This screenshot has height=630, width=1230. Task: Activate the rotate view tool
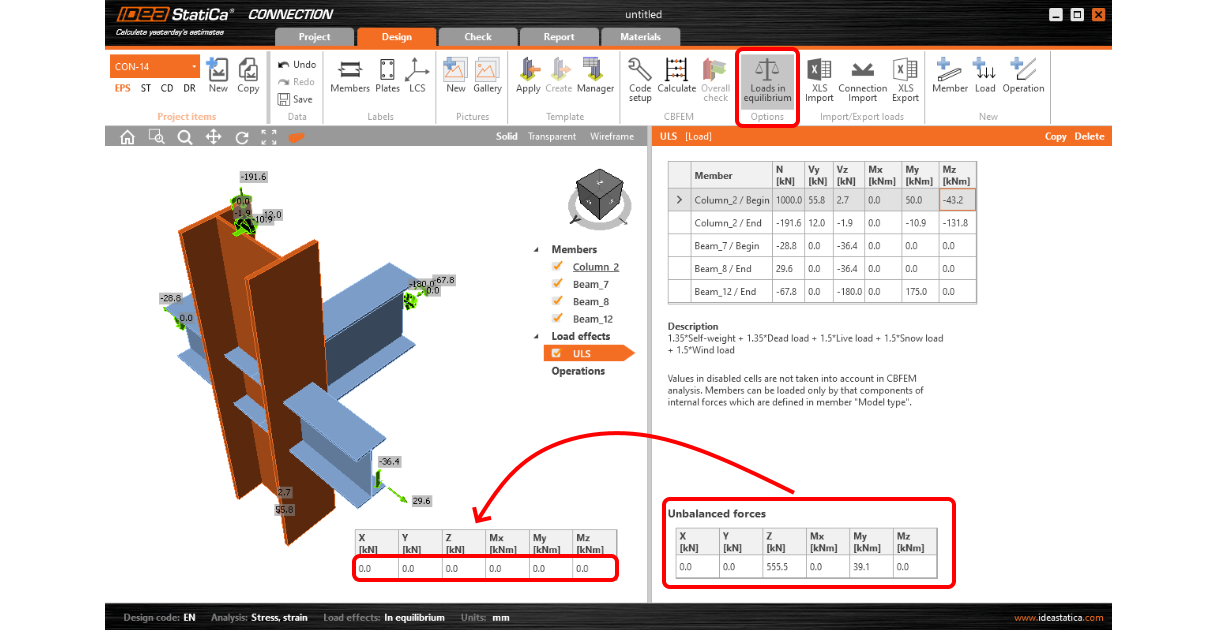point(241,137)
